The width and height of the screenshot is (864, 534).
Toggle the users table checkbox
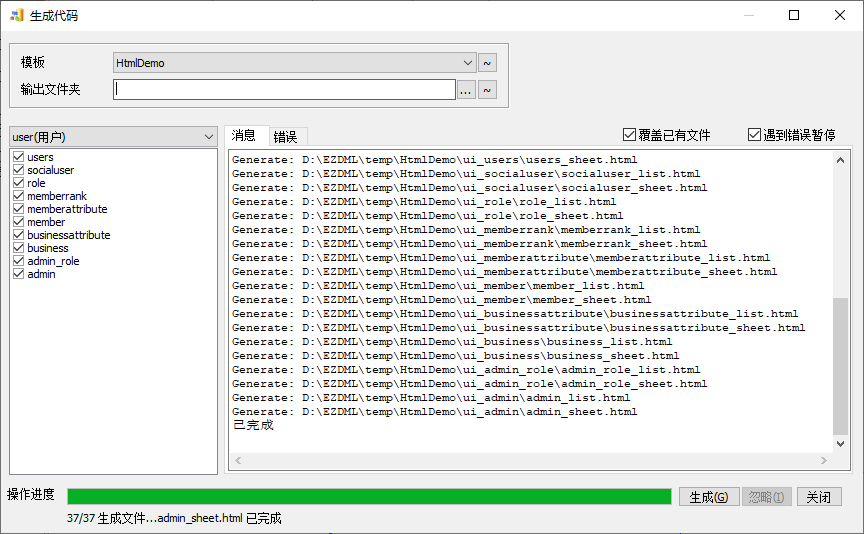18,157
